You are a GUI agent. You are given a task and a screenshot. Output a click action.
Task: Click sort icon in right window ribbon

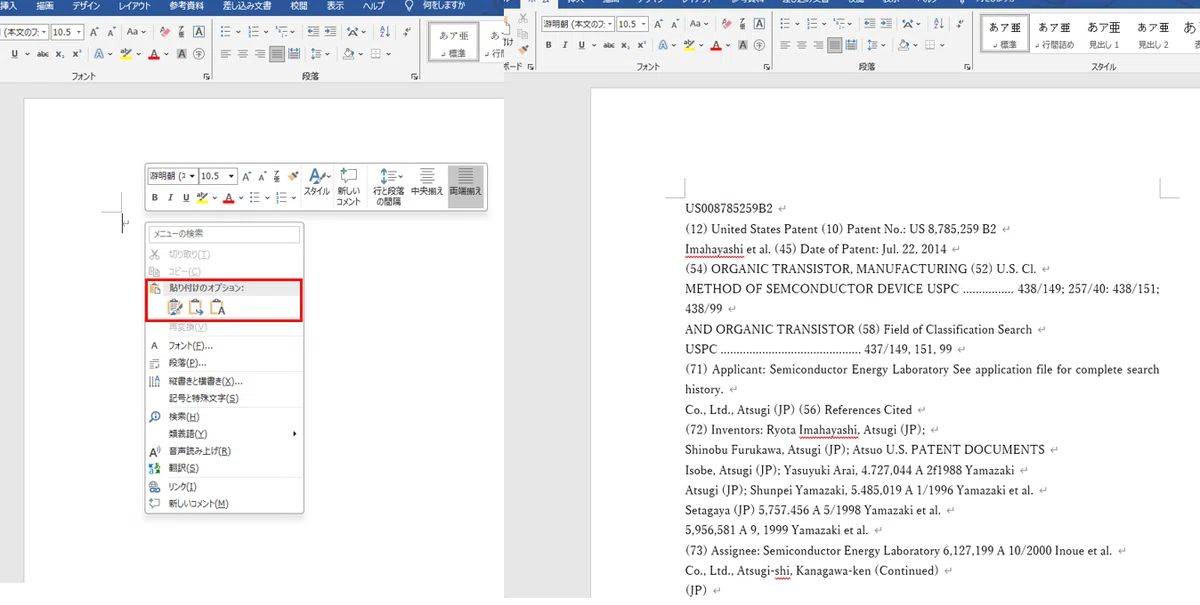tap(939, 24)
